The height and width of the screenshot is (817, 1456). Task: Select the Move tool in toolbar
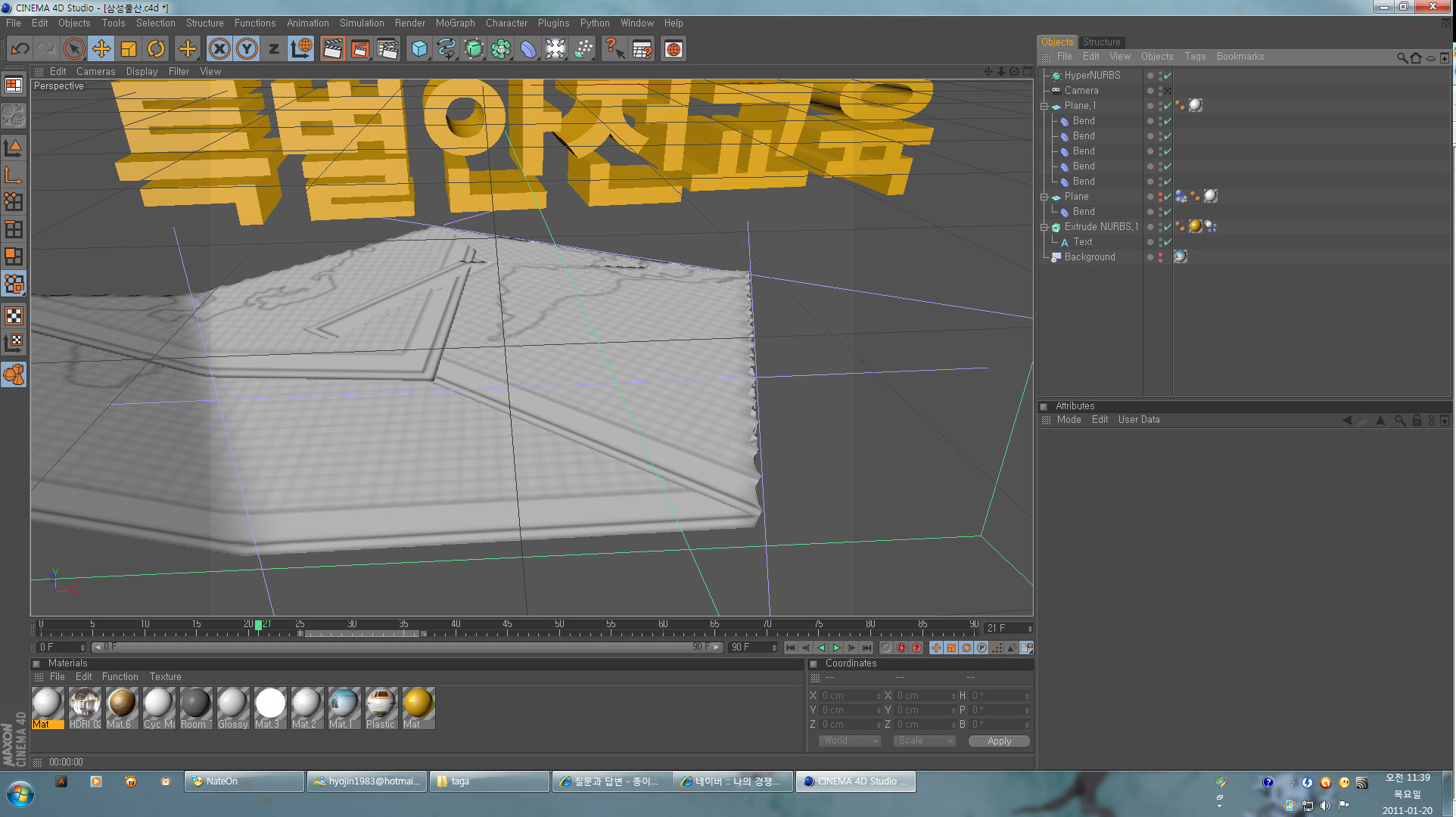click(101, 49)
